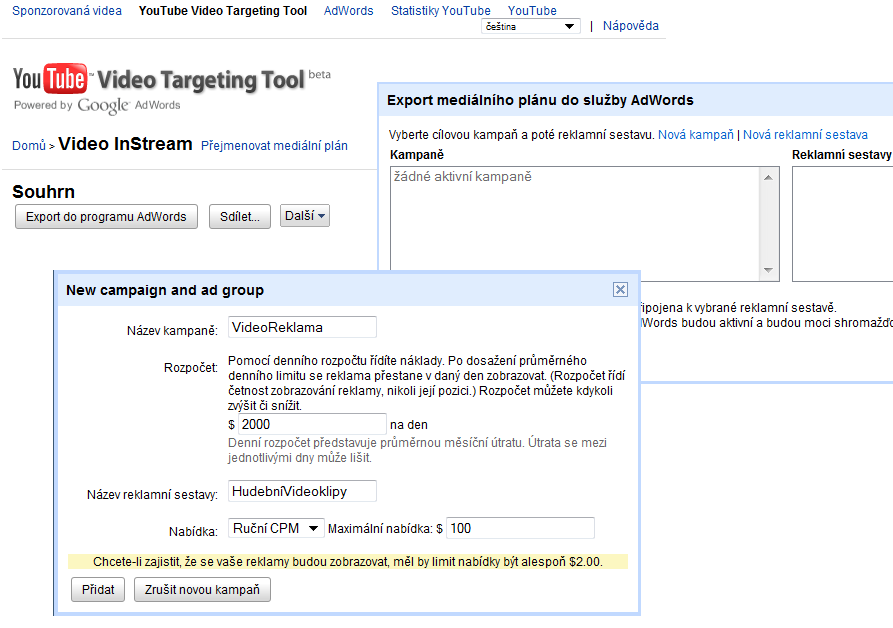The width and height of the screenshot is (893, 628).
Task: Open the AdWords top navigation link
Action: coord(349,11)
